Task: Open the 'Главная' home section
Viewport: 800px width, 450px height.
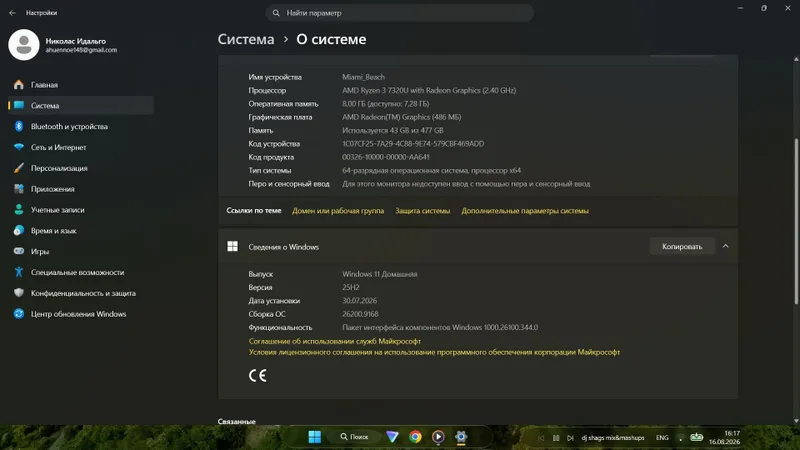Action: [81, 85]
